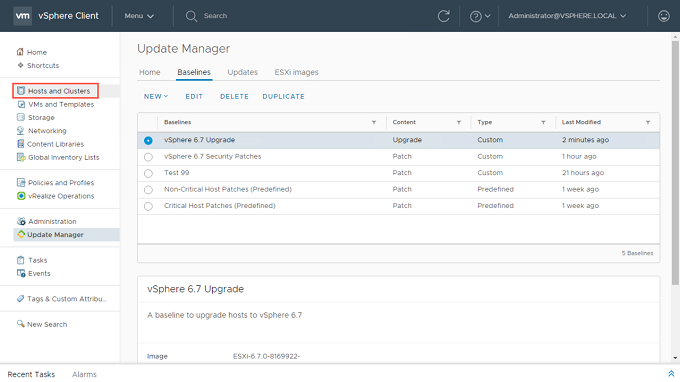Viewport: 680px width, 382px height.
Task: Click the Policies and Profiles icon
Action: pos(21,183)
